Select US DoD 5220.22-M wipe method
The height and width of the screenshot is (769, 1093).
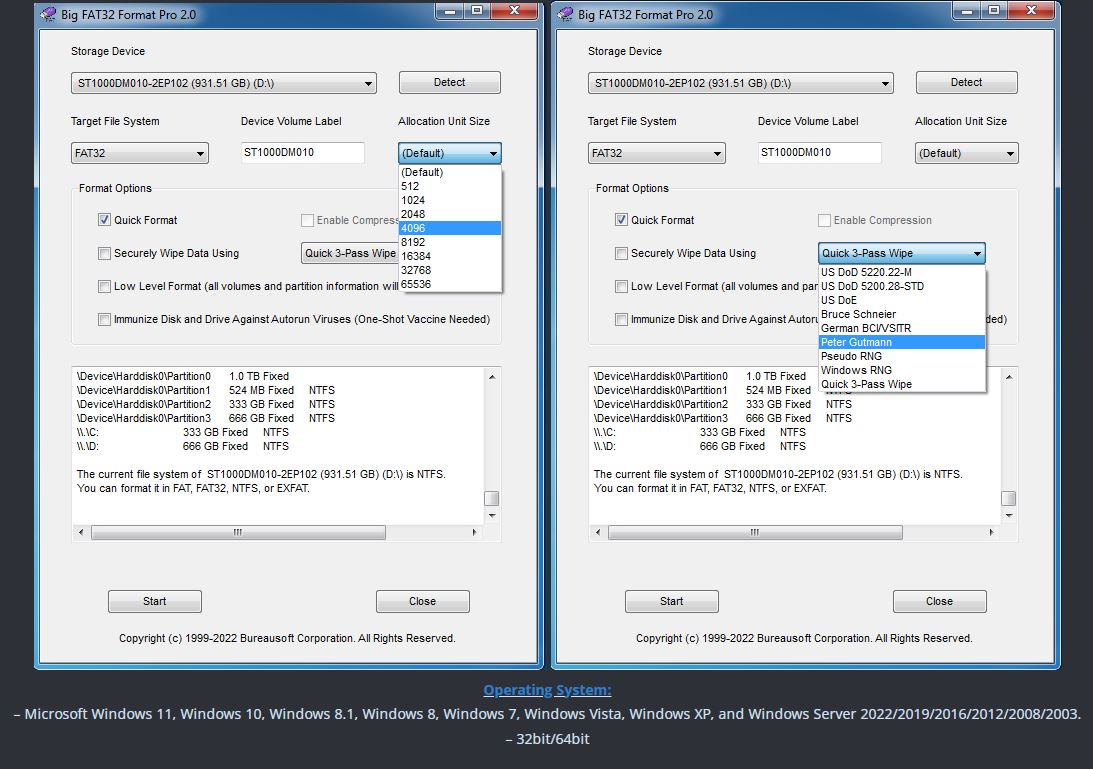(x=901, y=272)
